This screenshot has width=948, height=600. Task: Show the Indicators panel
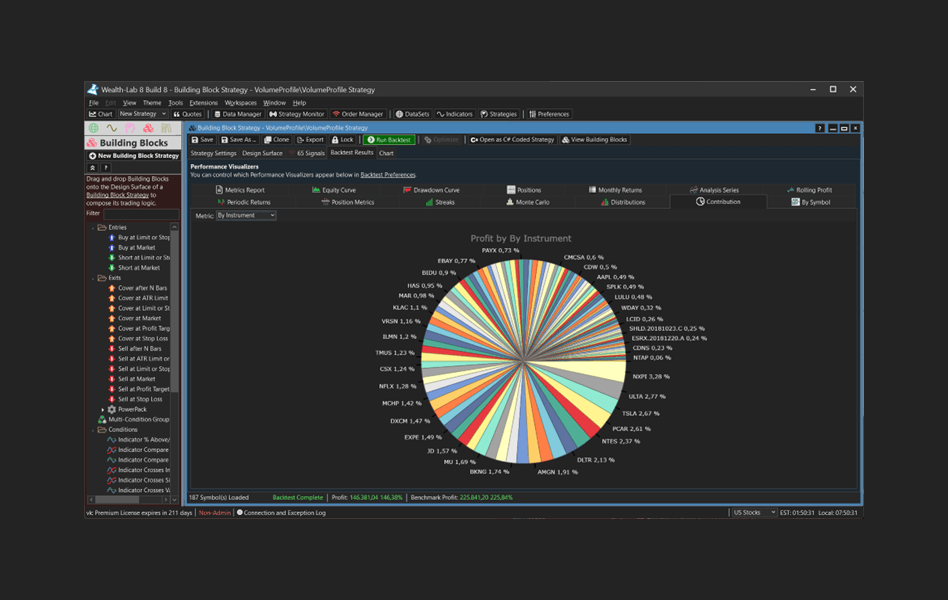455,114
